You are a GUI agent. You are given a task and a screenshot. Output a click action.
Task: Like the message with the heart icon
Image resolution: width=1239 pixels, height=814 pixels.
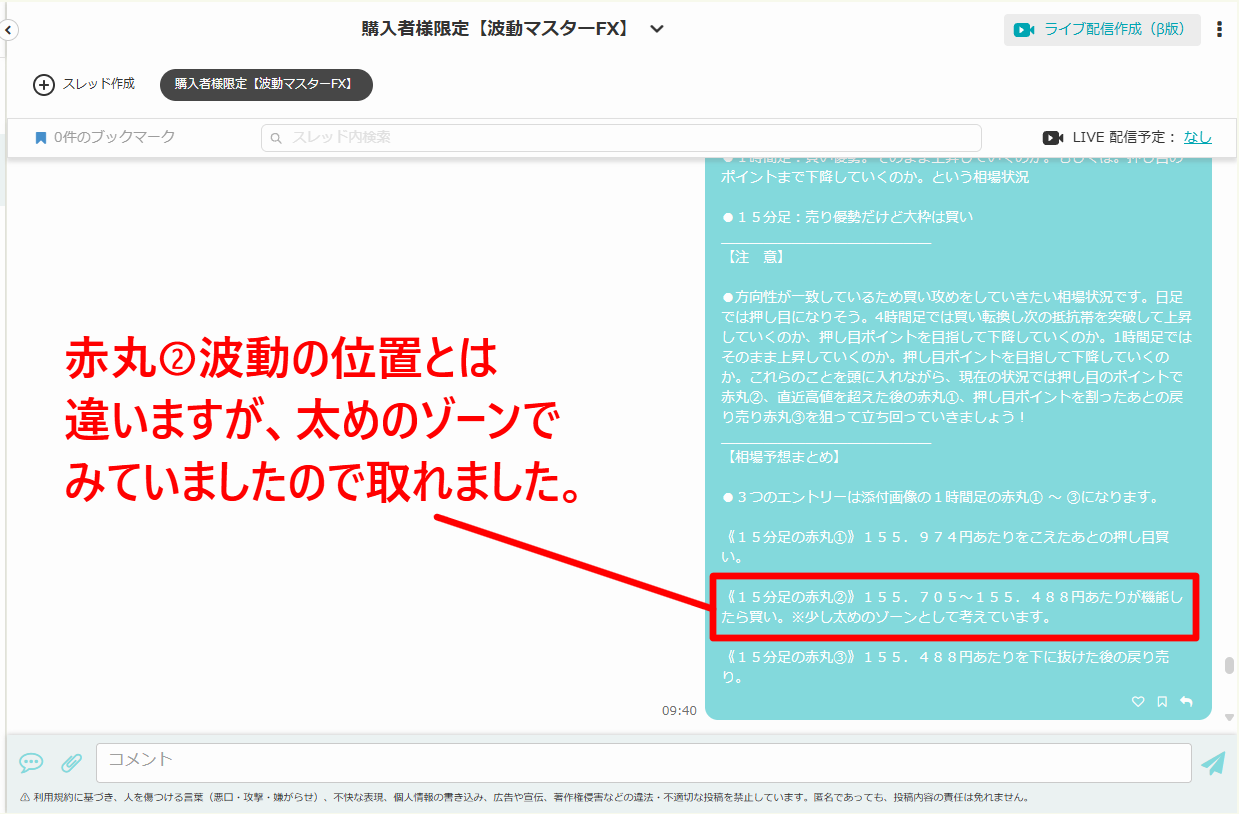tap(1137, 702)
